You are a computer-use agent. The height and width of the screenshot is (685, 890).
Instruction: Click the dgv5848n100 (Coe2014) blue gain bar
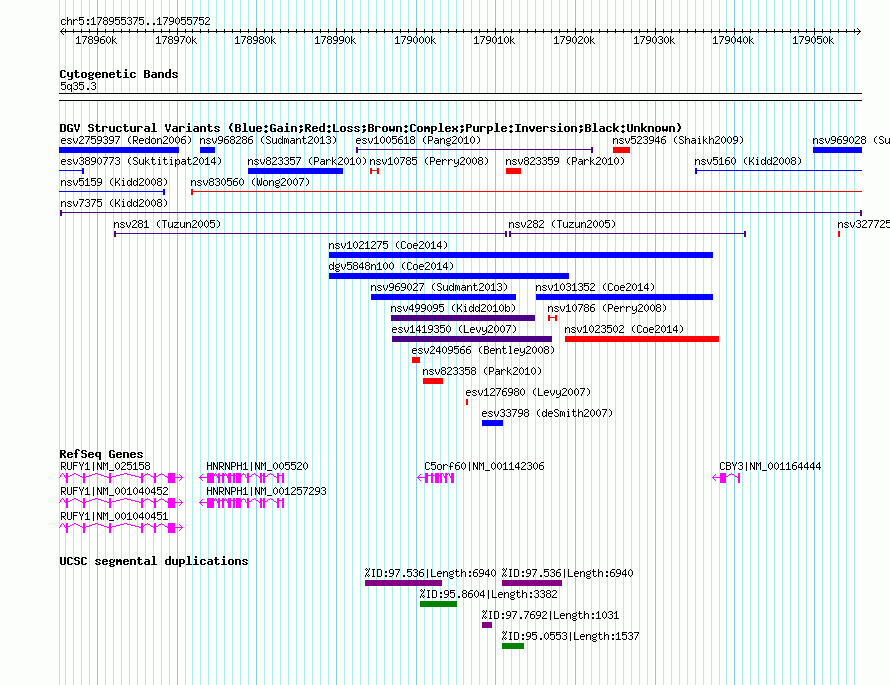click(448, 276)
